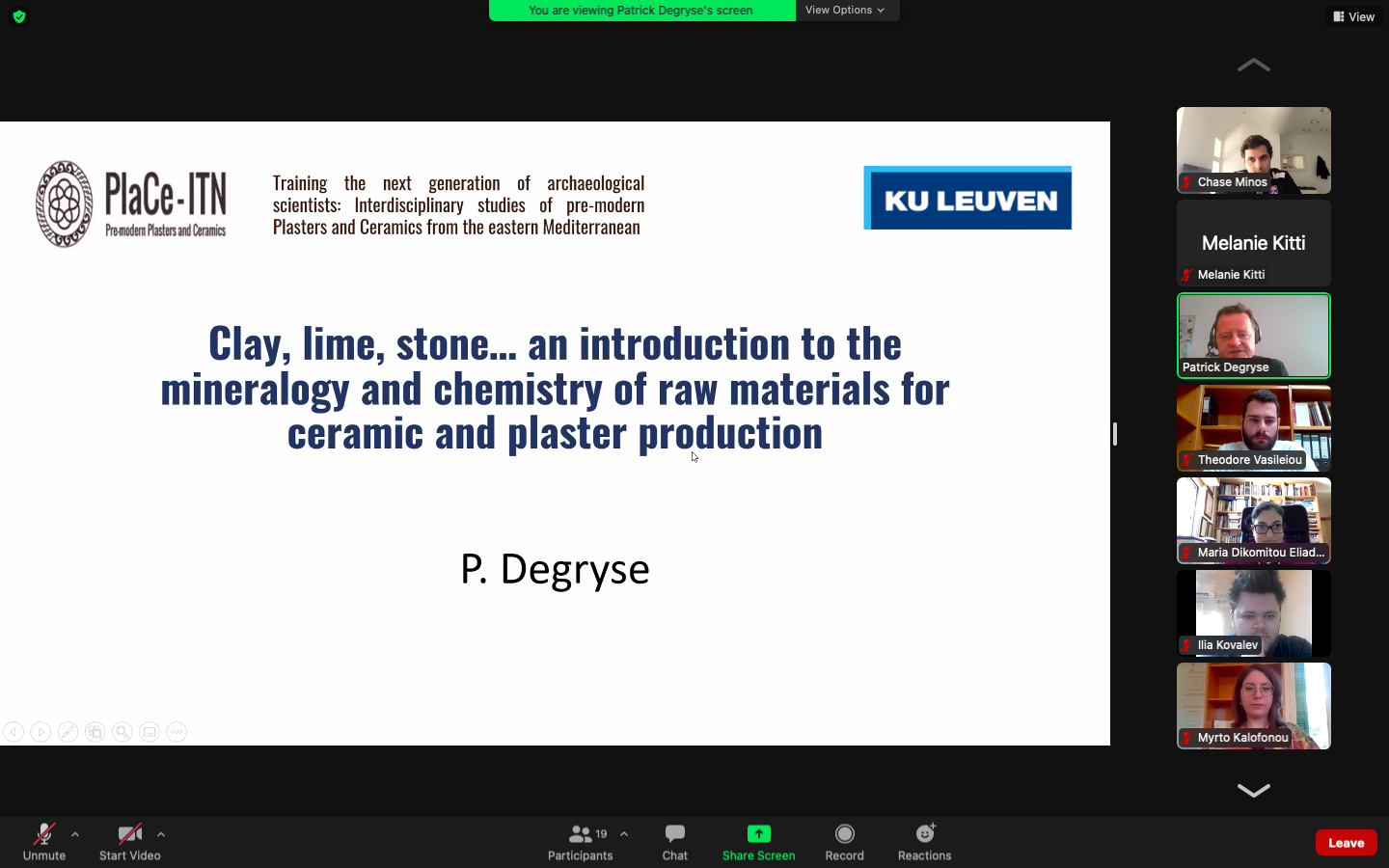Click the slide title starting with 'Clay, lime, stone'
Screen dimensions: 1389x868
556,388
